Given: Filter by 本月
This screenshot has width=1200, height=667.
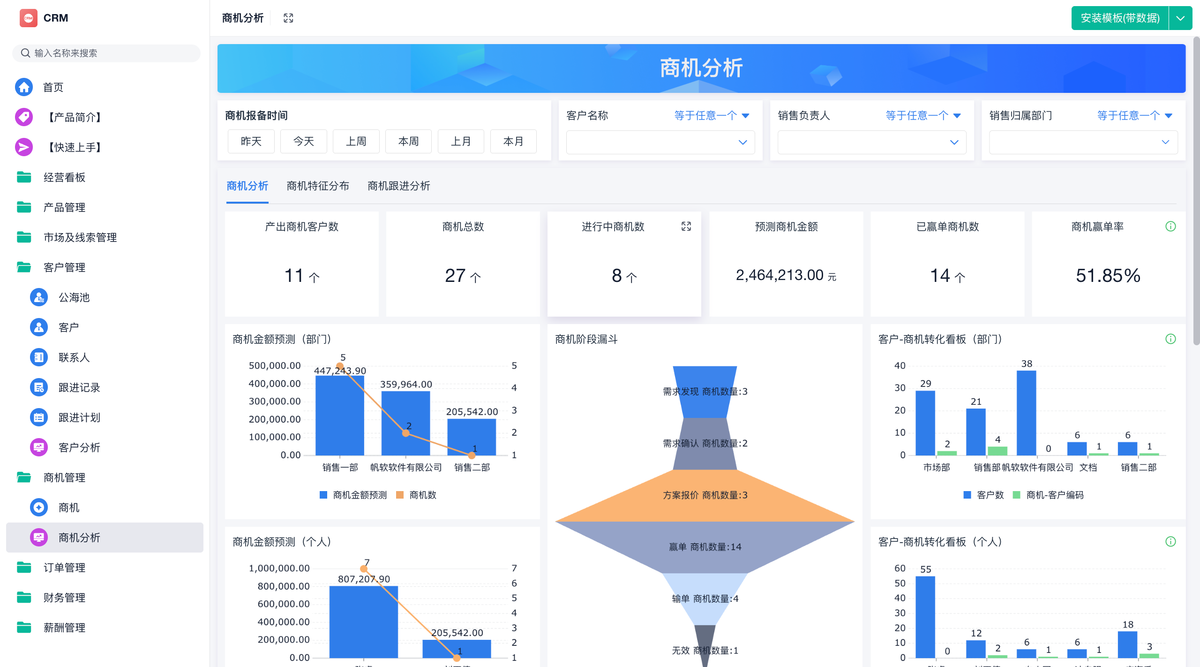Looking at the screenshot, I should point(514,142).
